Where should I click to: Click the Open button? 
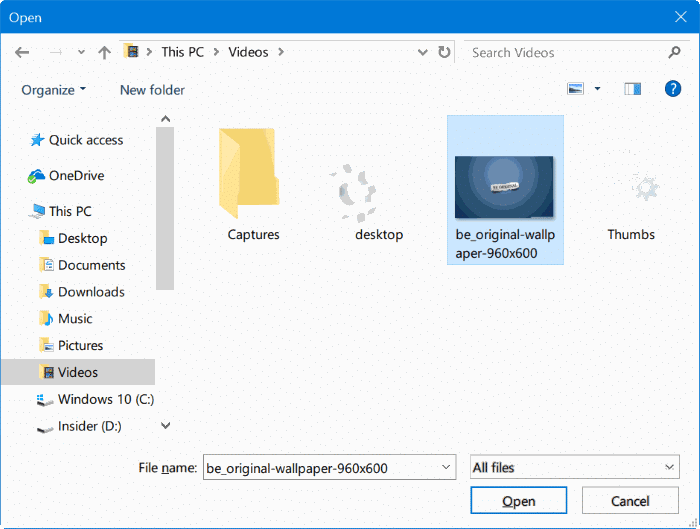[519, 501]
